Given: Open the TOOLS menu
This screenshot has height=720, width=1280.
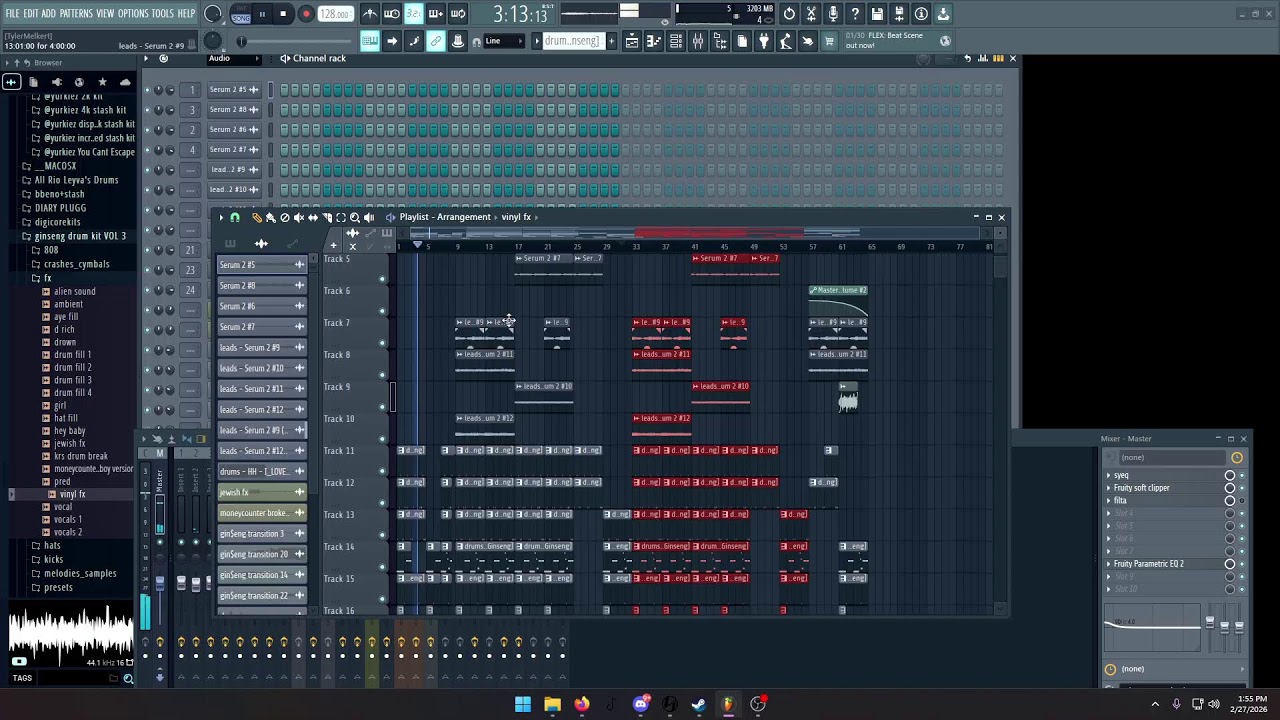Looking at the screenshot, I should pos(163,14).
